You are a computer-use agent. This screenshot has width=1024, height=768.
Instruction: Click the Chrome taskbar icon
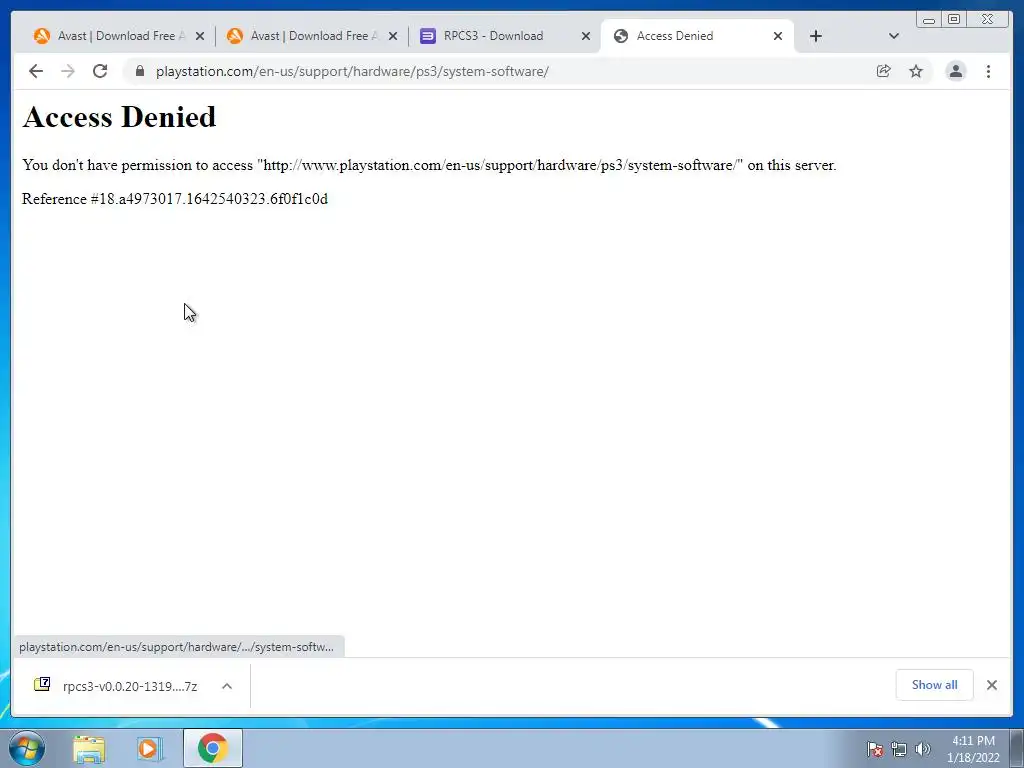click(212, 748)
